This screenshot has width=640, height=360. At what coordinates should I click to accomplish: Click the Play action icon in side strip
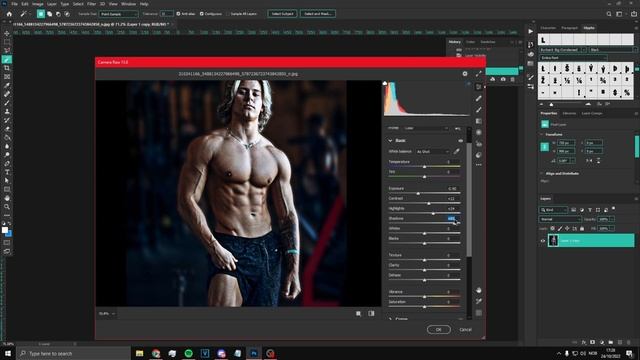[x=531, y=31]
